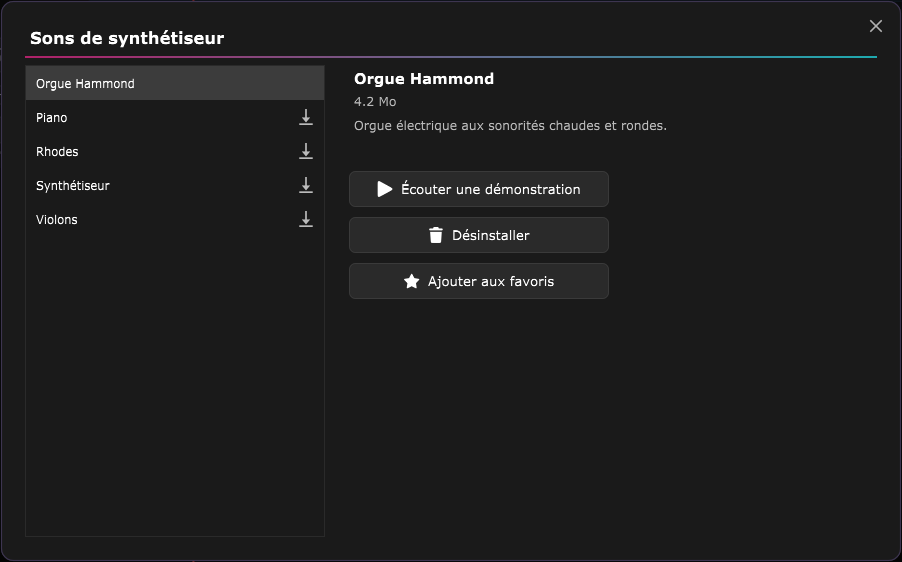Click the Désinstaller button
This screenshot has width=902, height=562.
coord(479,235)
